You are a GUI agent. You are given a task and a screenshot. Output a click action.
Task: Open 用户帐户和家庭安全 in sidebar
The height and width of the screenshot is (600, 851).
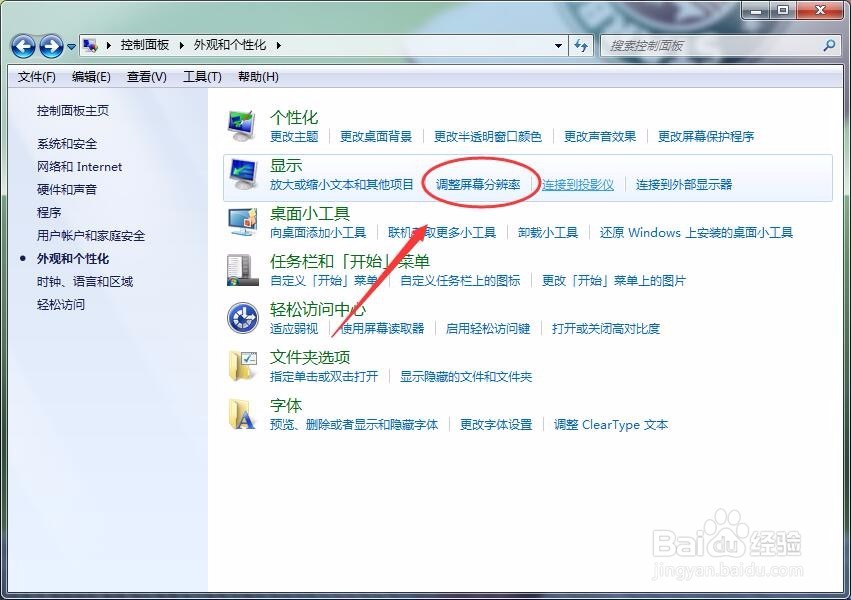coord(91,235)
